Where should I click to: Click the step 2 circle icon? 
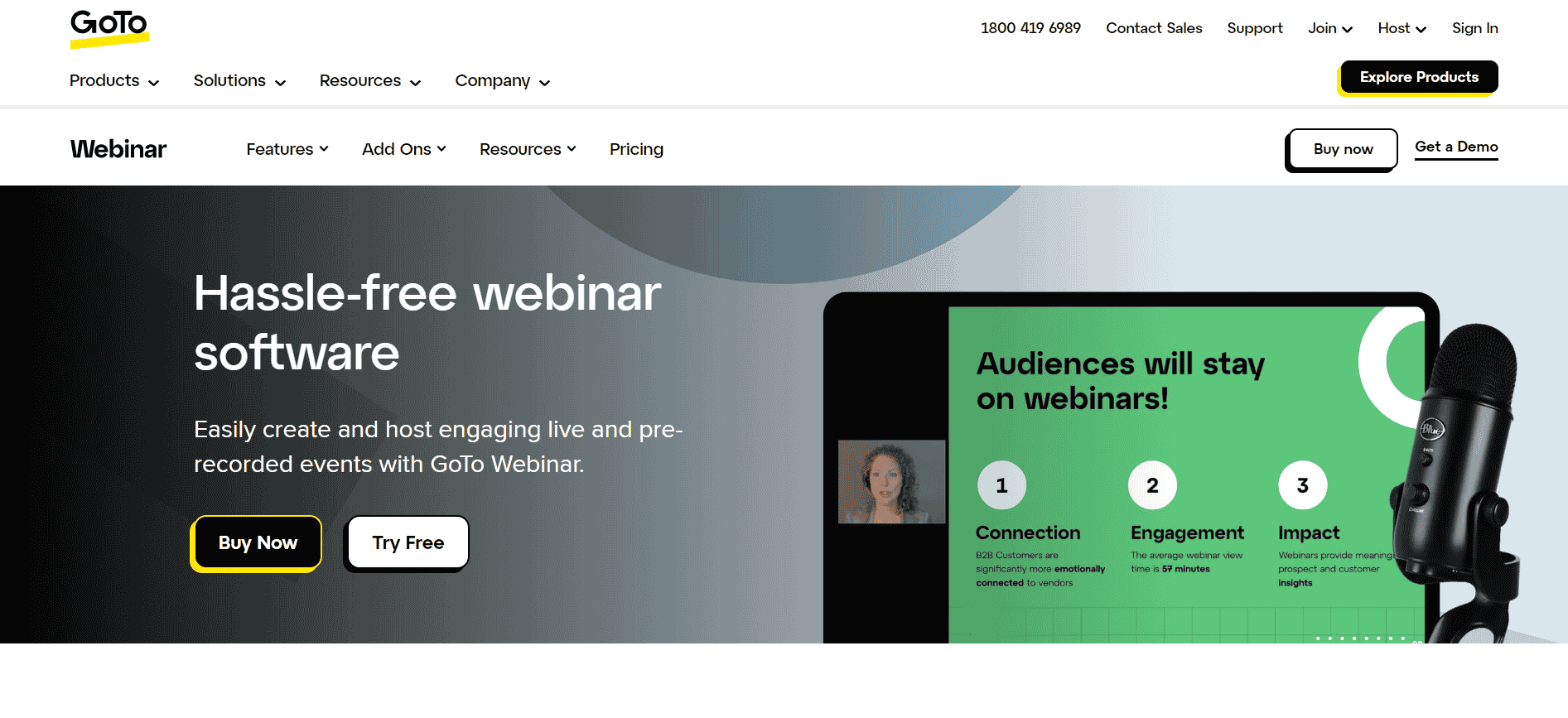[1152, 485]
